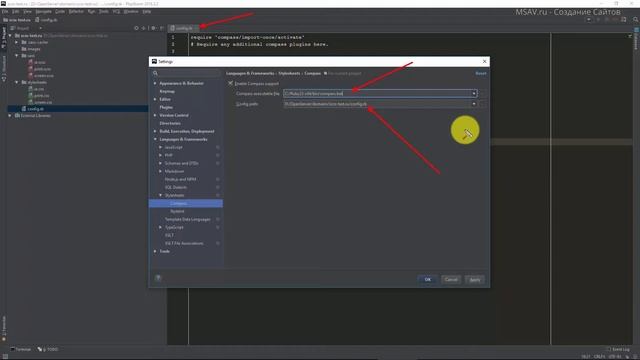640x360 pixels.
Task: Open the Structure side tool window tab
Action: (x=4, y=68)
